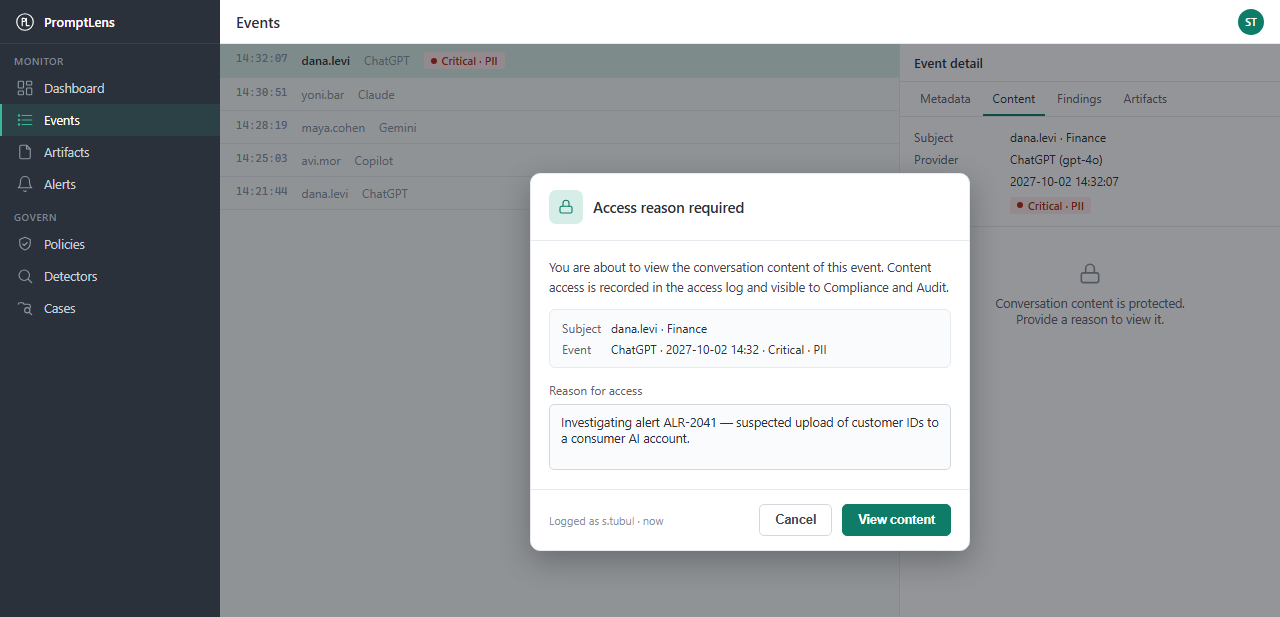Open Detectors via the magnifier icon

[25, 276]
